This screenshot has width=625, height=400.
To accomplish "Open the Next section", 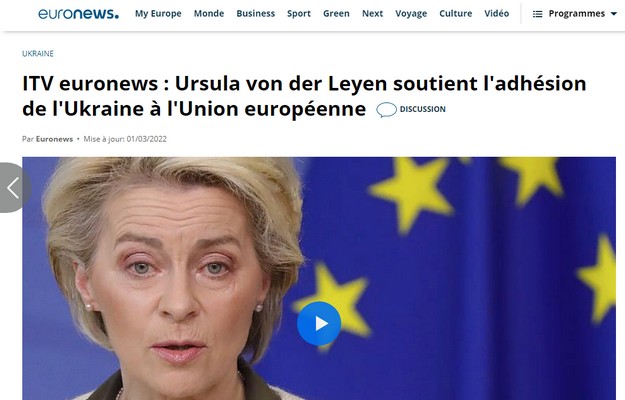I will coord(372,14).
